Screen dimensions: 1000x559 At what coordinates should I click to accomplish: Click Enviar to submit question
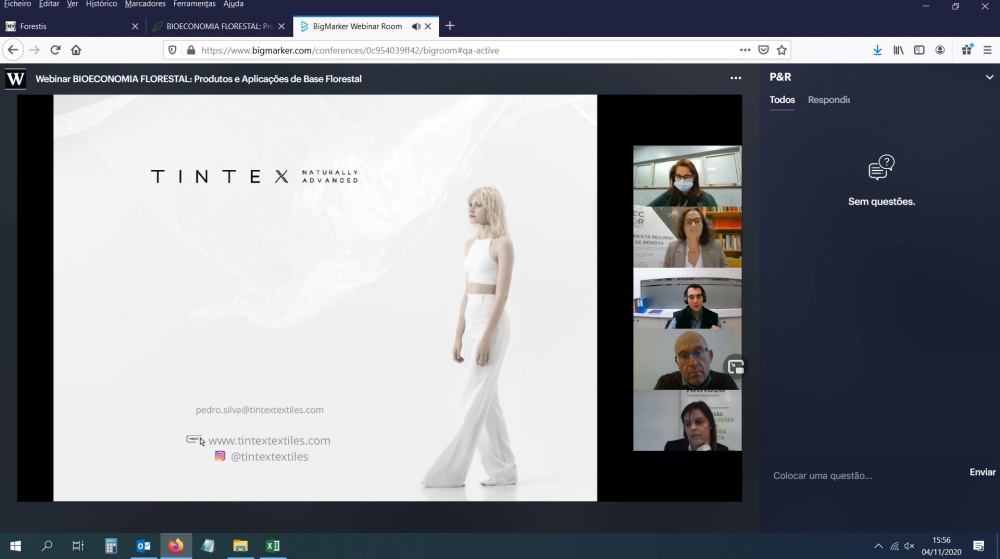982,472
